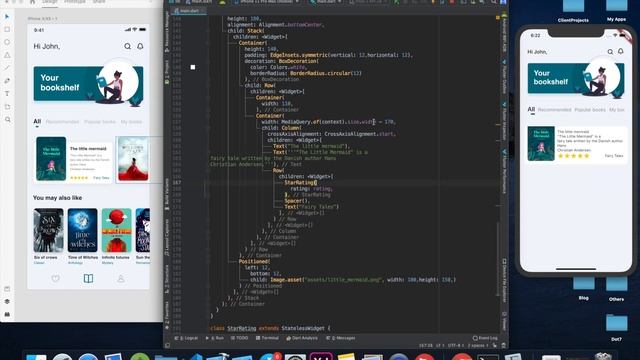Select 'Recommended' tab in XD mockup
Image resolution: width=640 pixels, height=360 pixels.
coord(62,122)
